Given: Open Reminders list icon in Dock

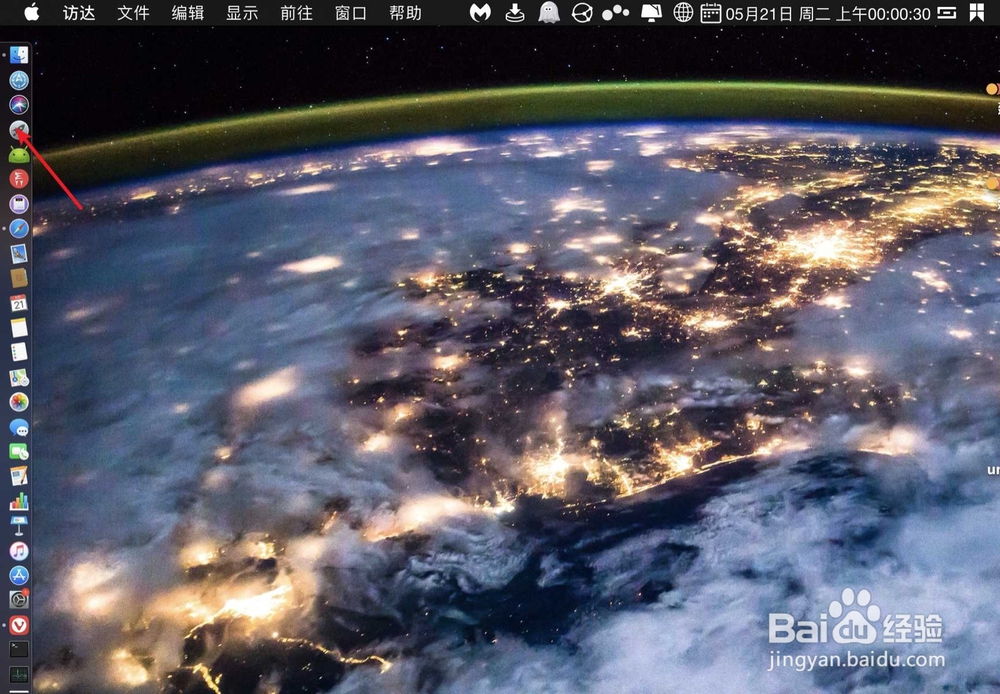Looking at the screenshot, I should pos(19,352).
